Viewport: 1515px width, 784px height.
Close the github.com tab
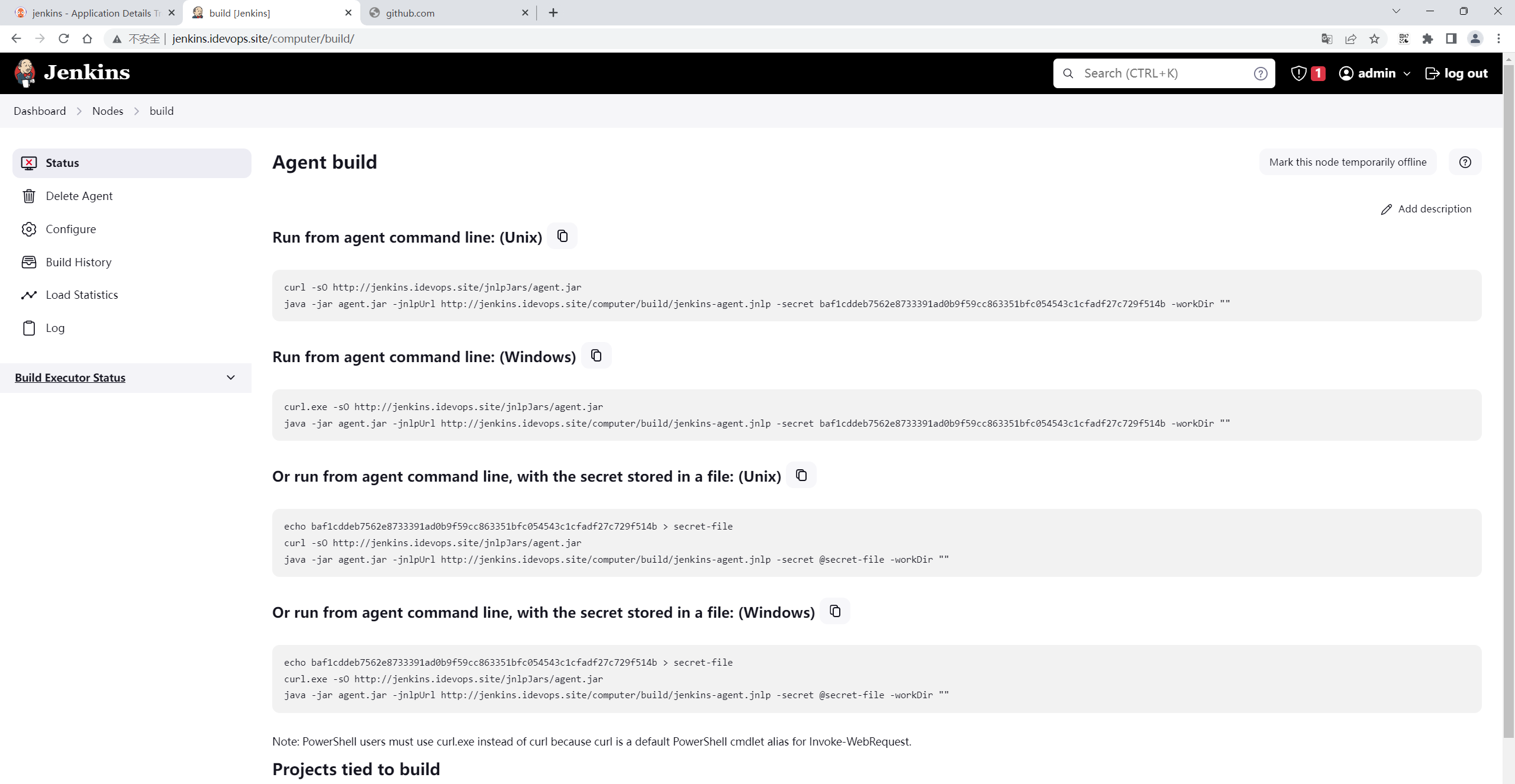click(525, 12)
